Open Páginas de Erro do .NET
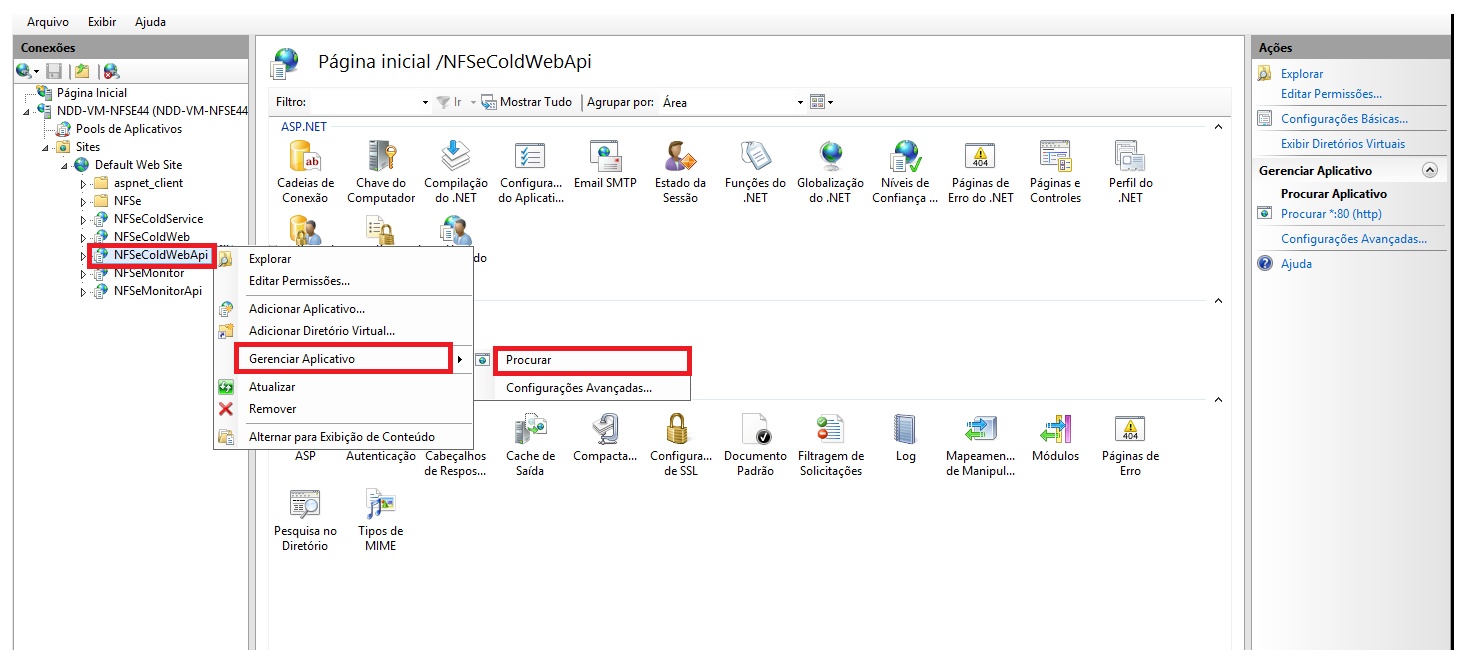 (981, 172)
